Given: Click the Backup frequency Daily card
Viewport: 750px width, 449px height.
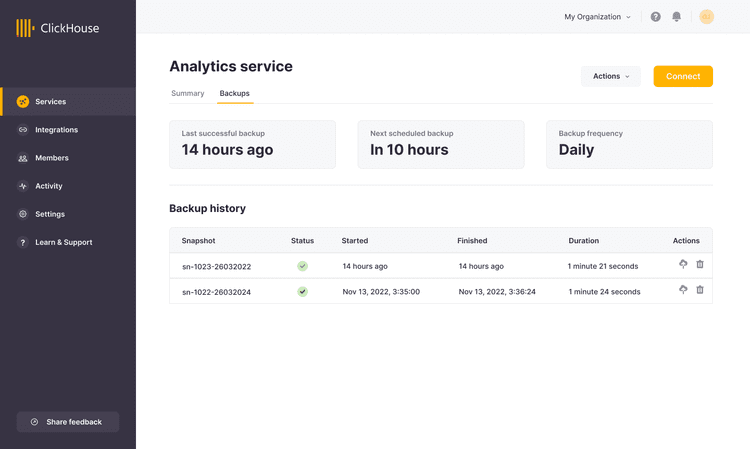Looking at the screenshot, I should click(x=629, y=144).
